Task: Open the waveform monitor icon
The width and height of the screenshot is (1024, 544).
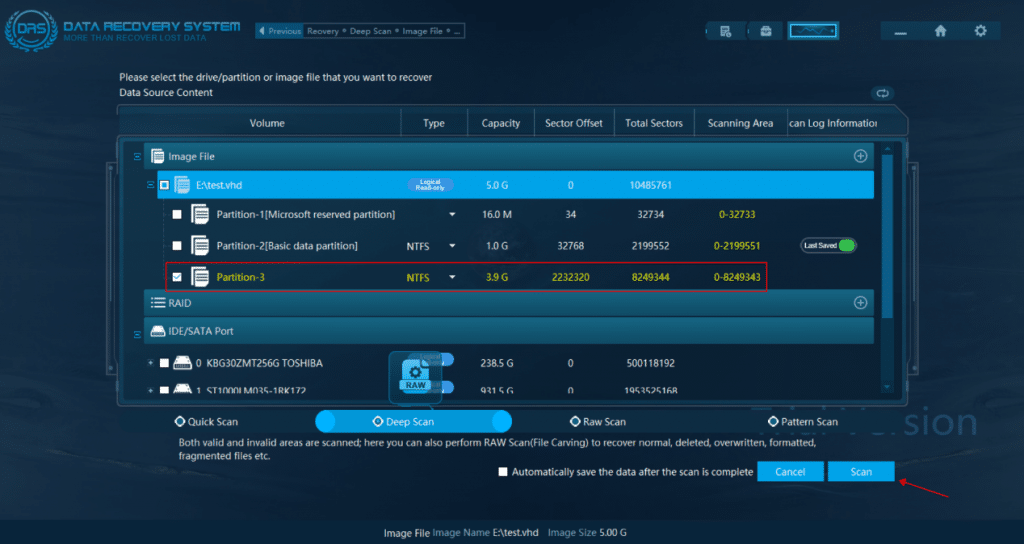Action: (x=812, y=31)
